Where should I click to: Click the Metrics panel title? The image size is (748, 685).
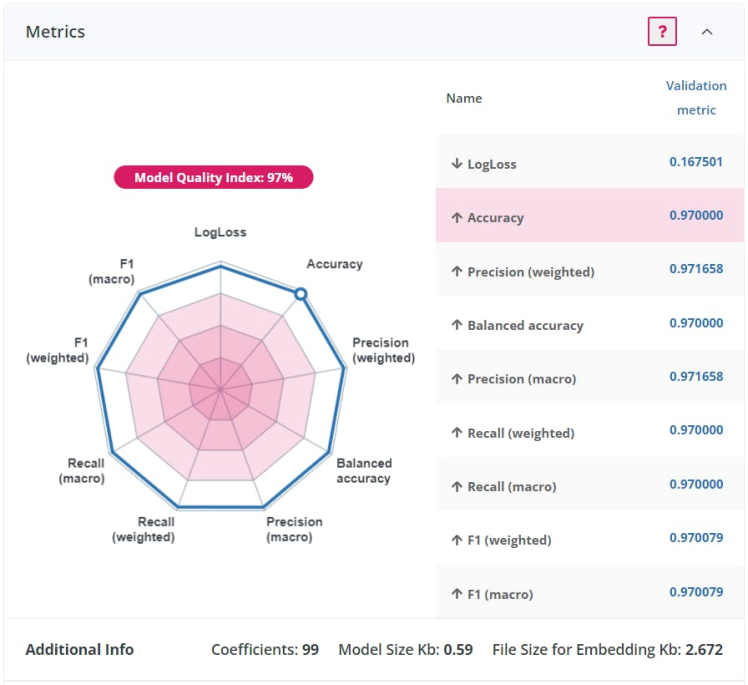pos(55,32)
